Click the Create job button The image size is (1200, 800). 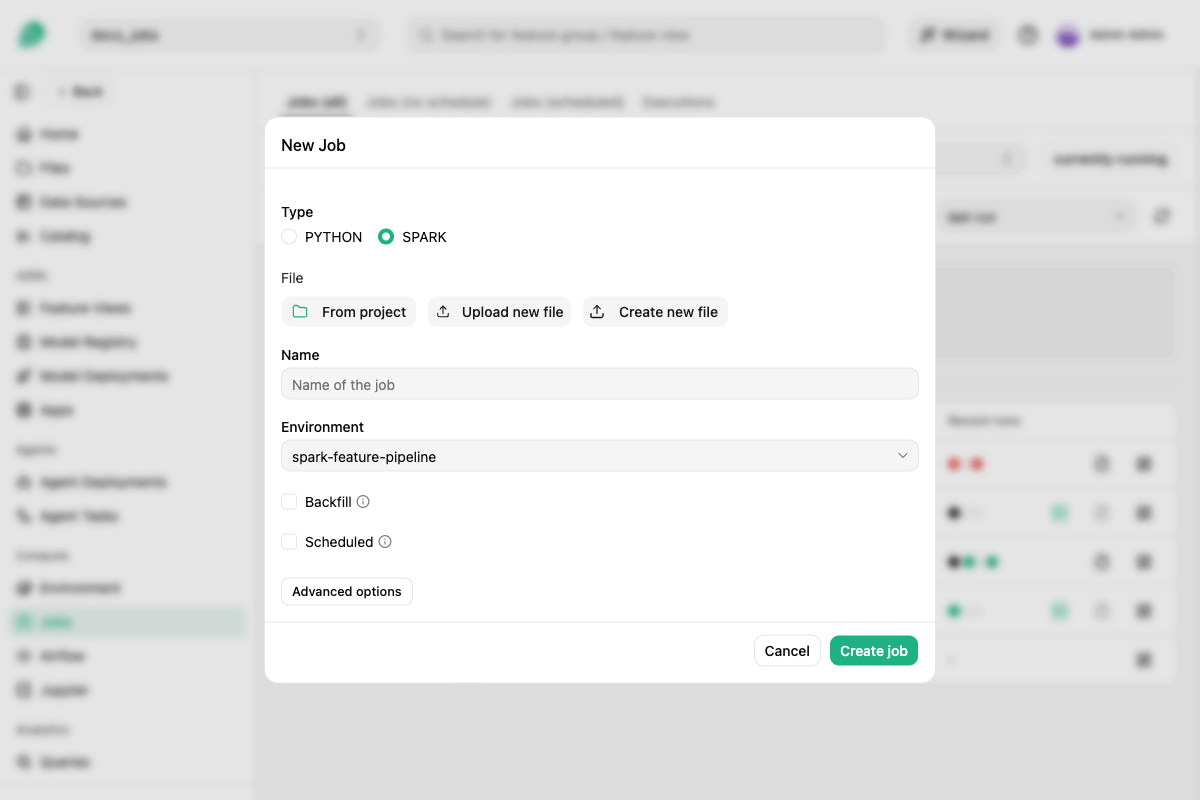[x=874, y=651]
